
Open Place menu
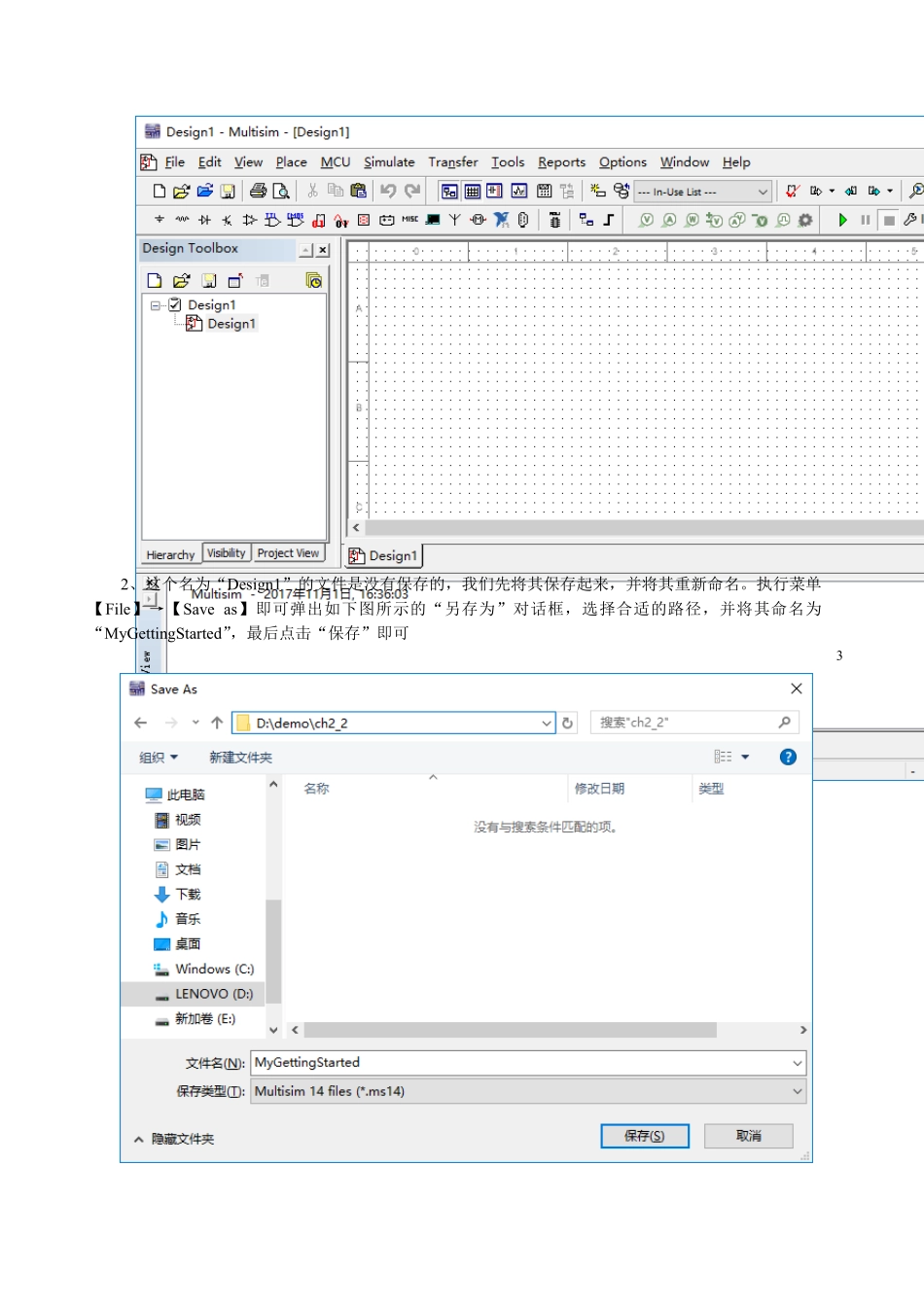291,162
